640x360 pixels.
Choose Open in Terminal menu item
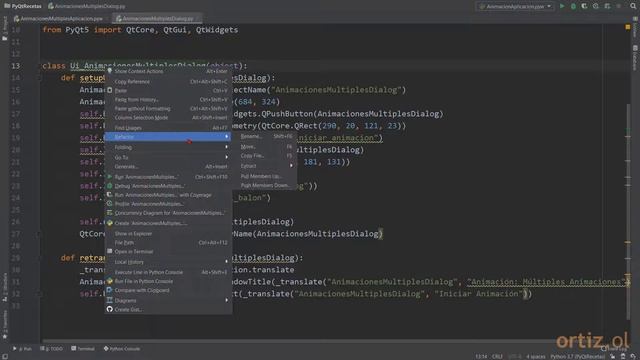(x=168, y=251)
